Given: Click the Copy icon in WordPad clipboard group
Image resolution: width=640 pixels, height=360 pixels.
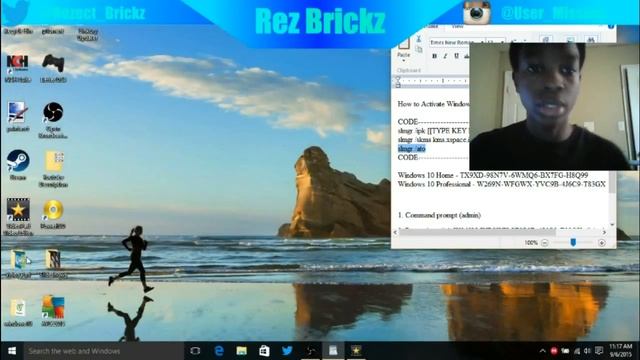Looking at the screenshot, I should (x=419, y=49).
